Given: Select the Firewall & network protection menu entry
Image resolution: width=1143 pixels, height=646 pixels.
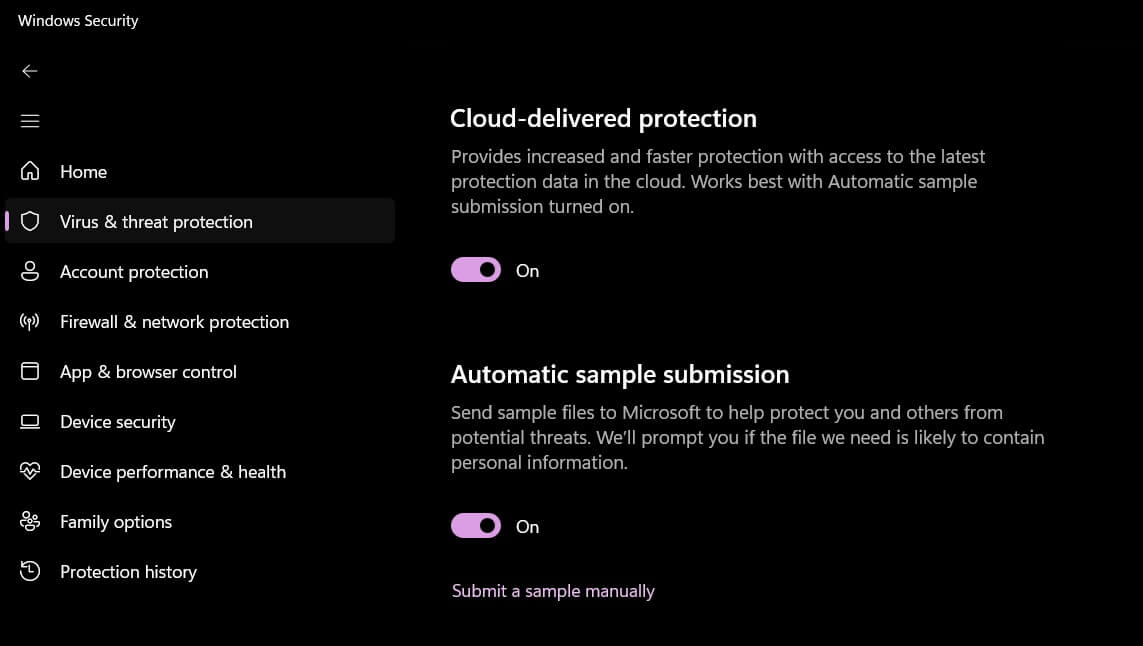Looking at the screenshot, I should point(174,321).
